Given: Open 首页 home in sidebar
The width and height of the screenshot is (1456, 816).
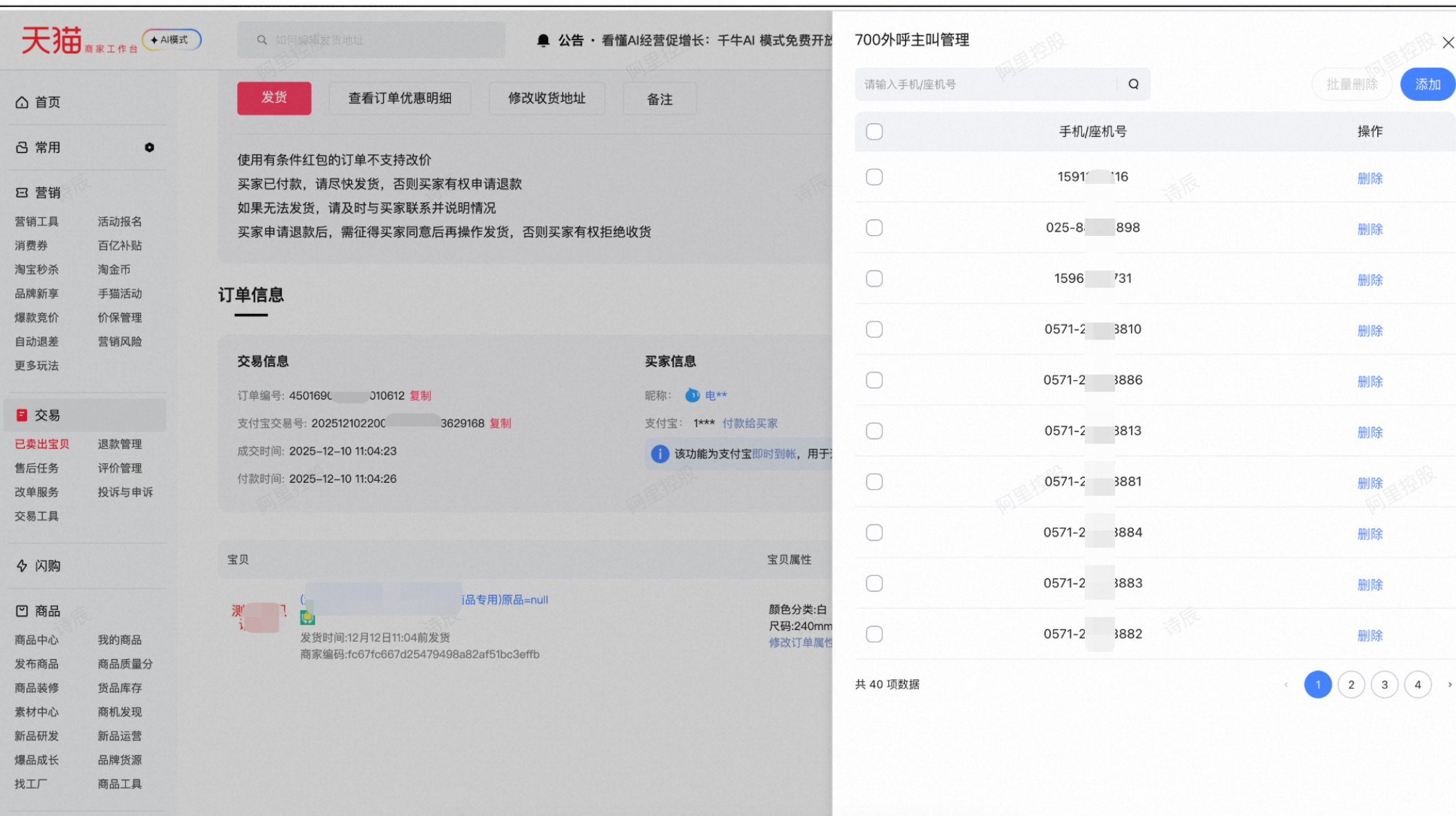Looking at the screenshot, I should pos(38,102).
